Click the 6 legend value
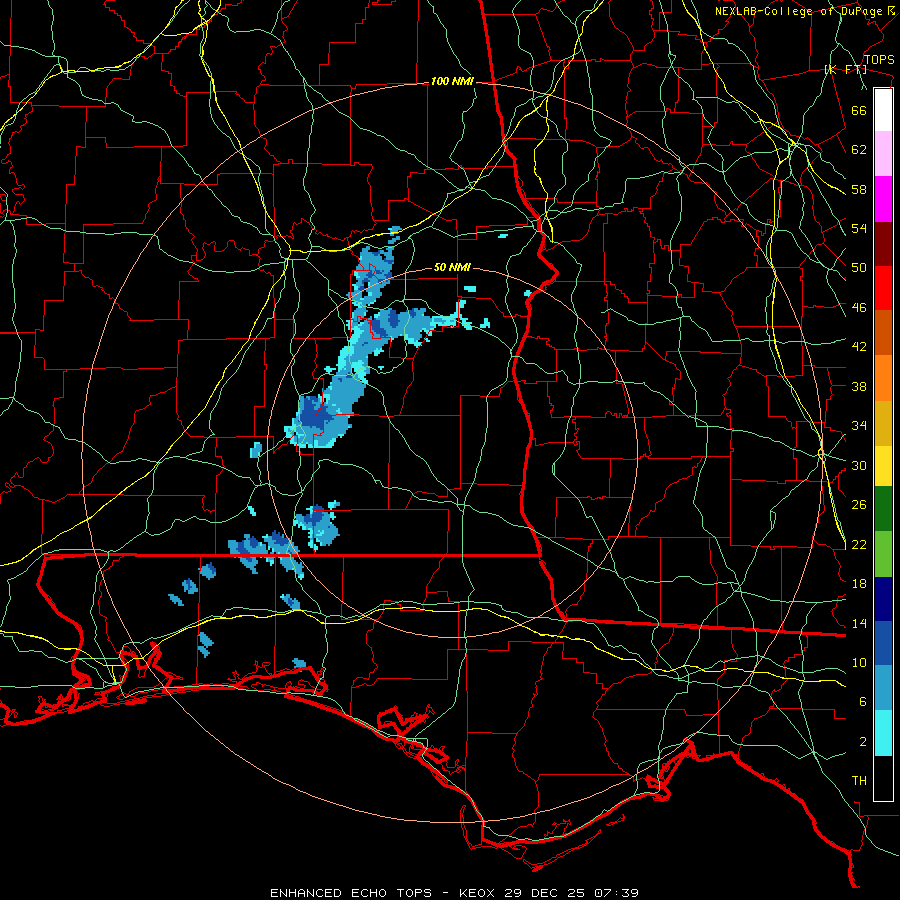The image size is (900, 900). point(863,702)
